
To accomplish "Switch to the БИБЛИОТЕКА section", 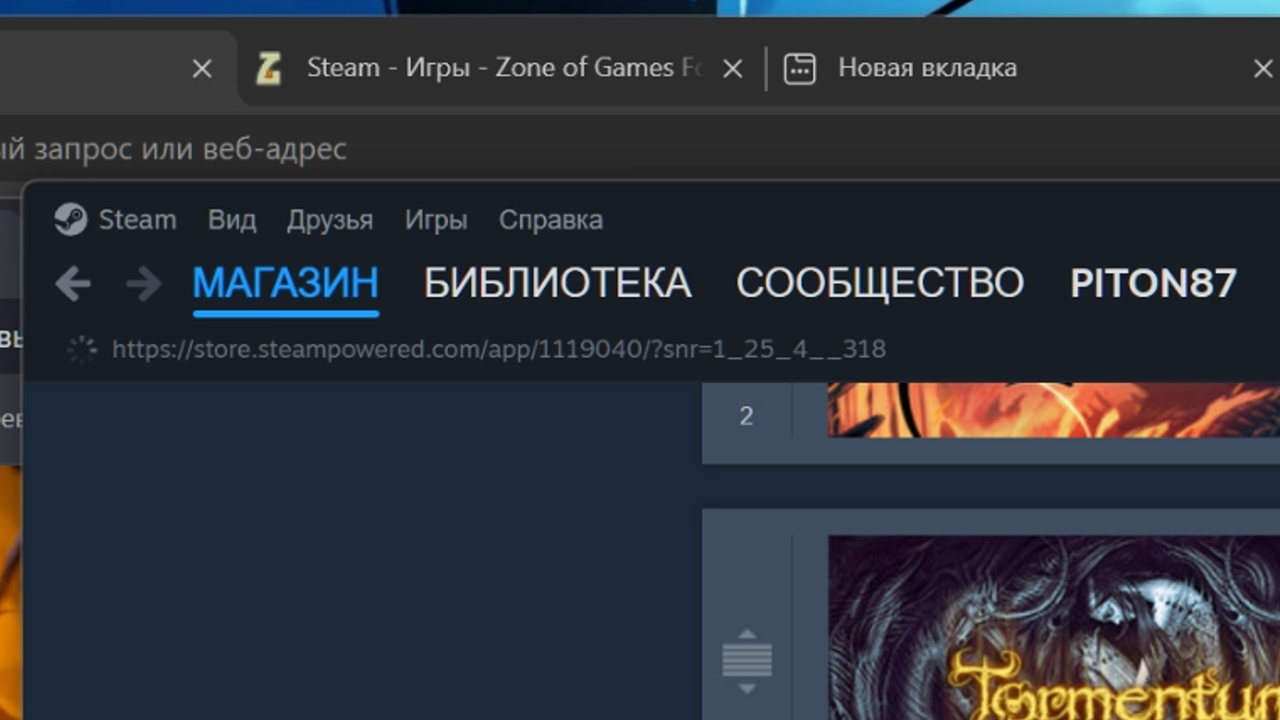I will [x=557, y=284].
